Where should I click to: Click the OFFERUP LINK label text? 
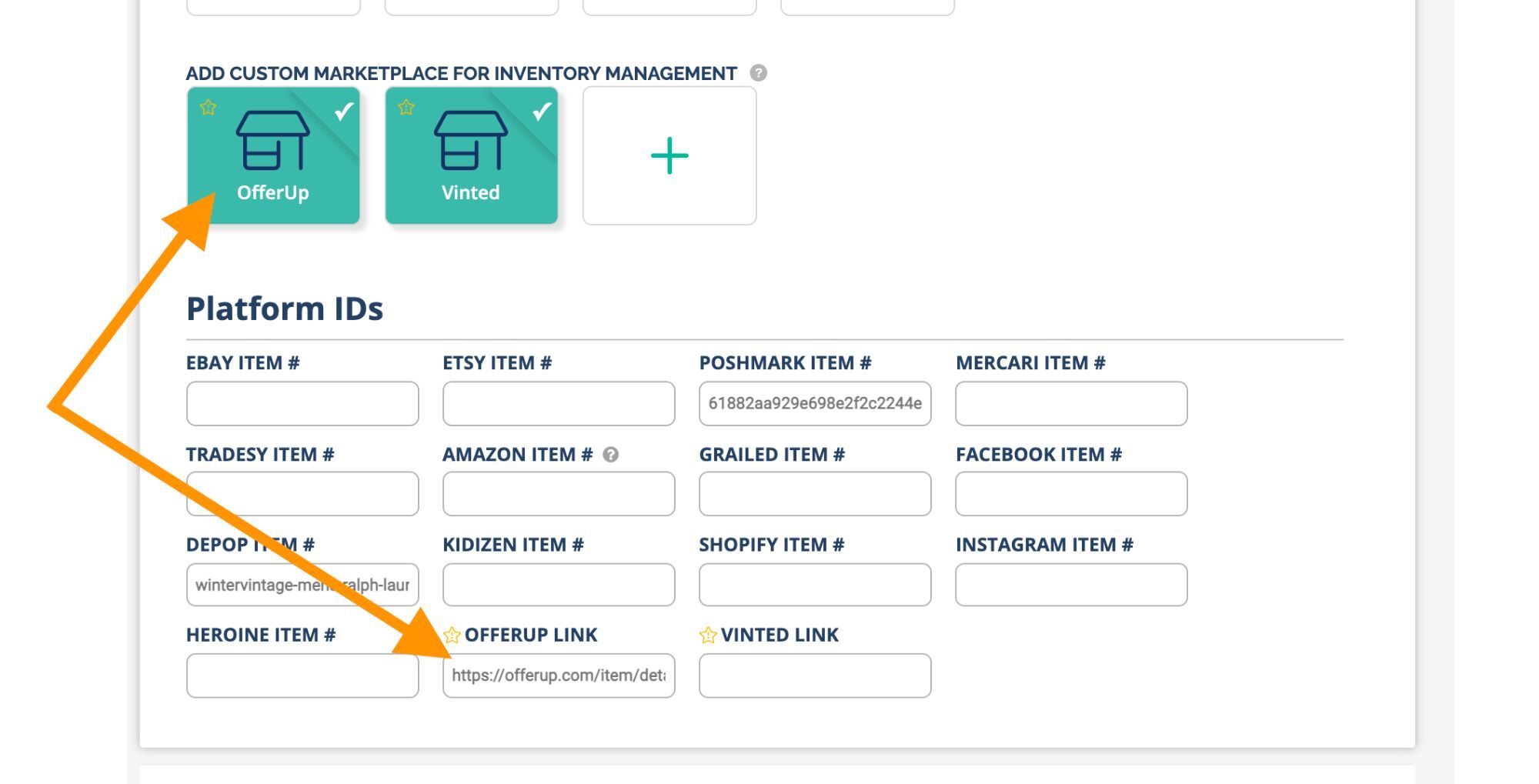point(531,635)
